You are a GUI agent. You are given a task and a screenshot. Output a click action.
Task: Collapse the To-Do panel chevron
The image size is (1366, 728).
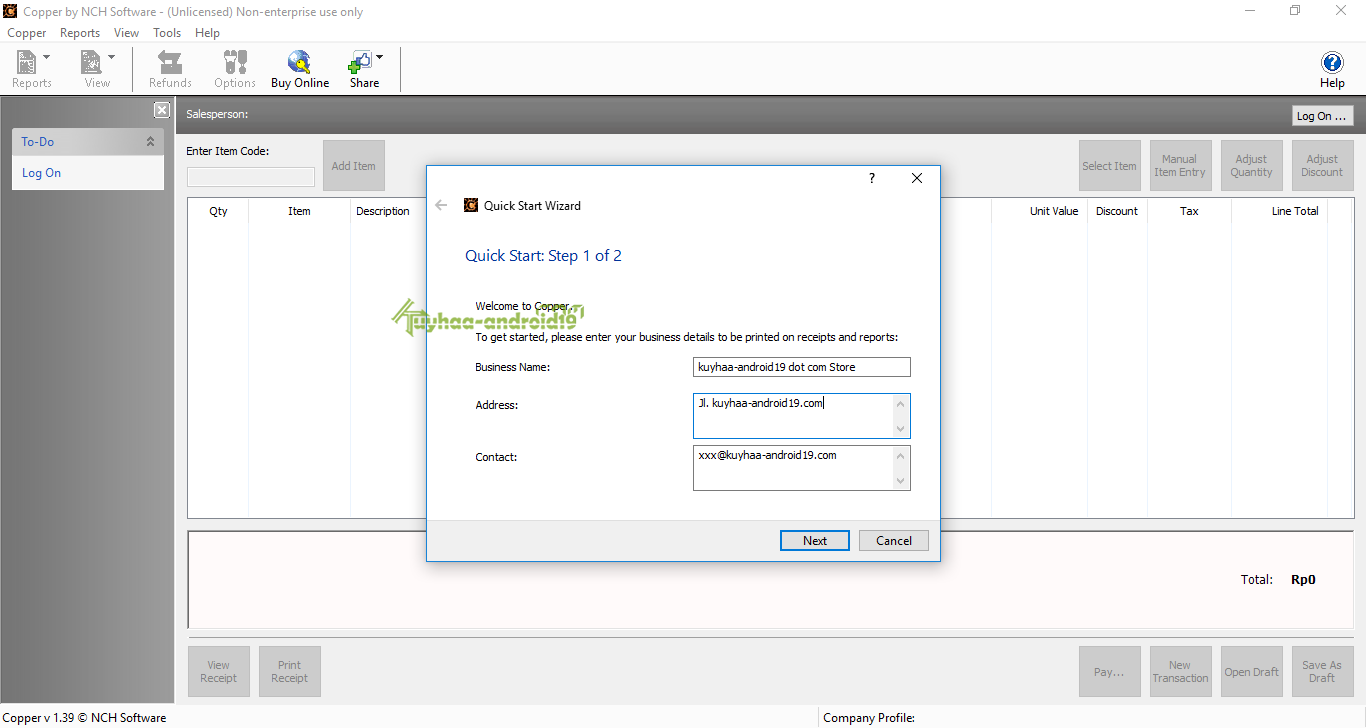click(x=150, y=142)
